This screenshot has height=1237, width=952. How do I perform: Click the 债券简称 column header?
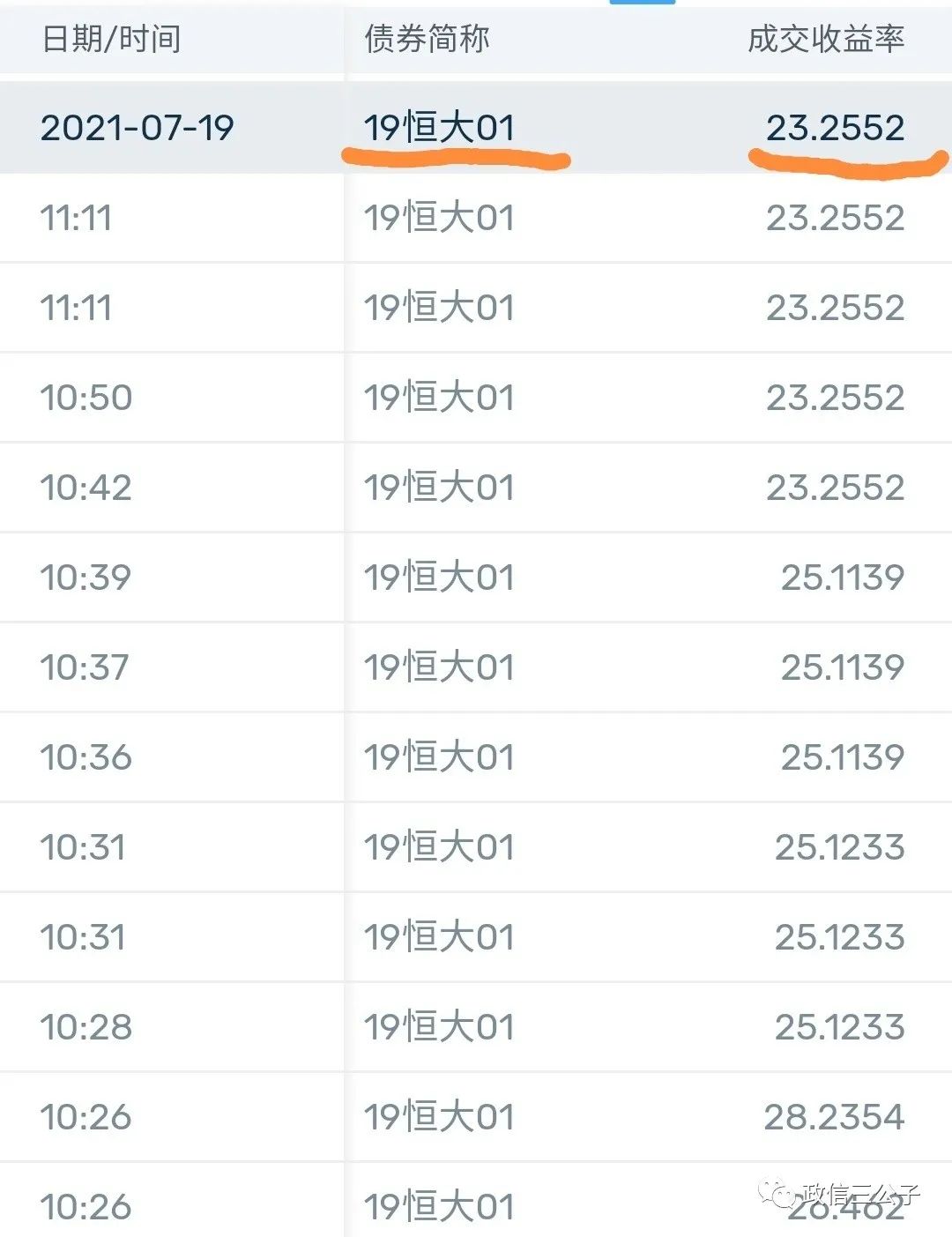pos(427,40)
